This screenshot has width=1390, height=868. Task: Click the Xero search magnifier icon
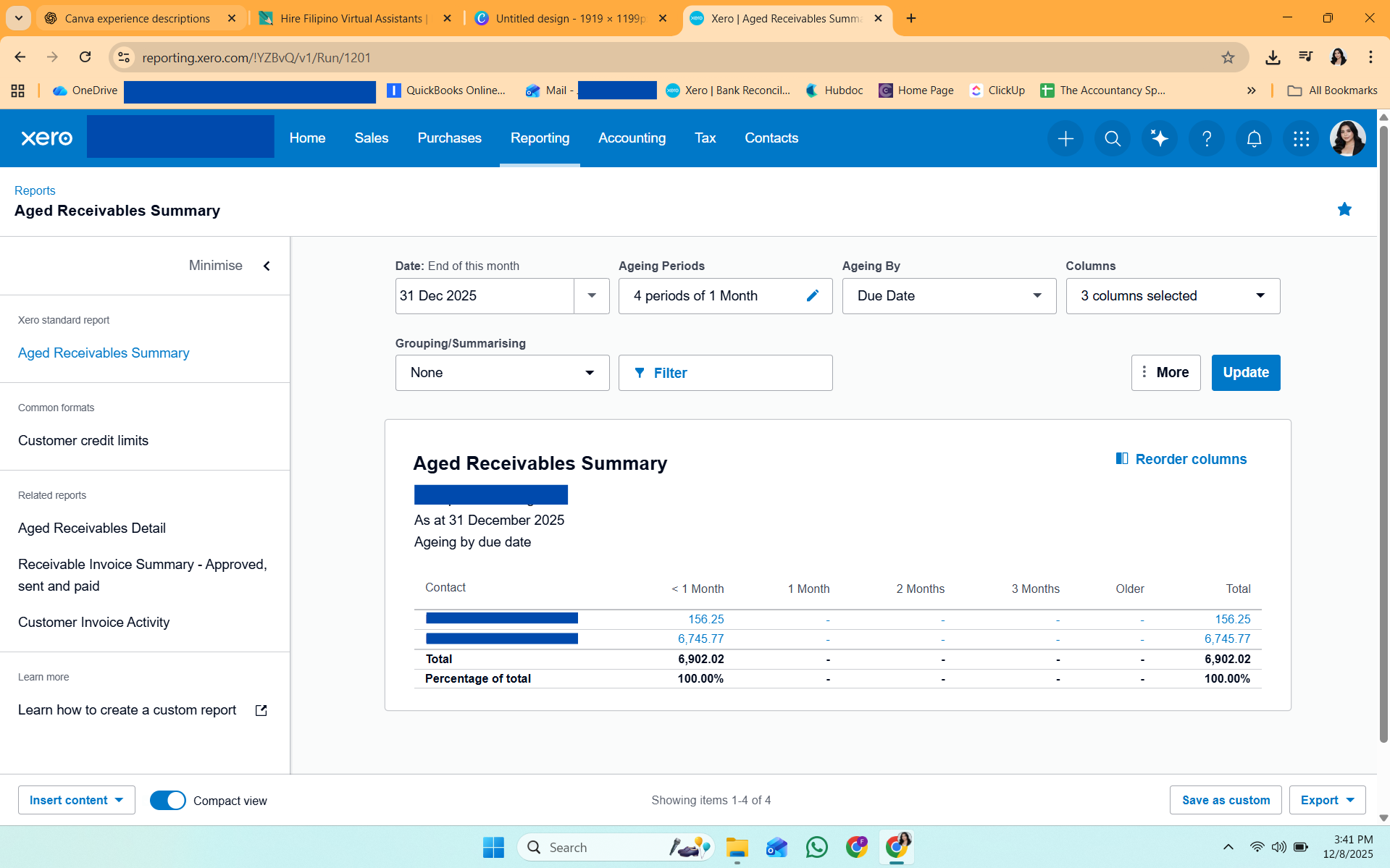click(1113, 138)
